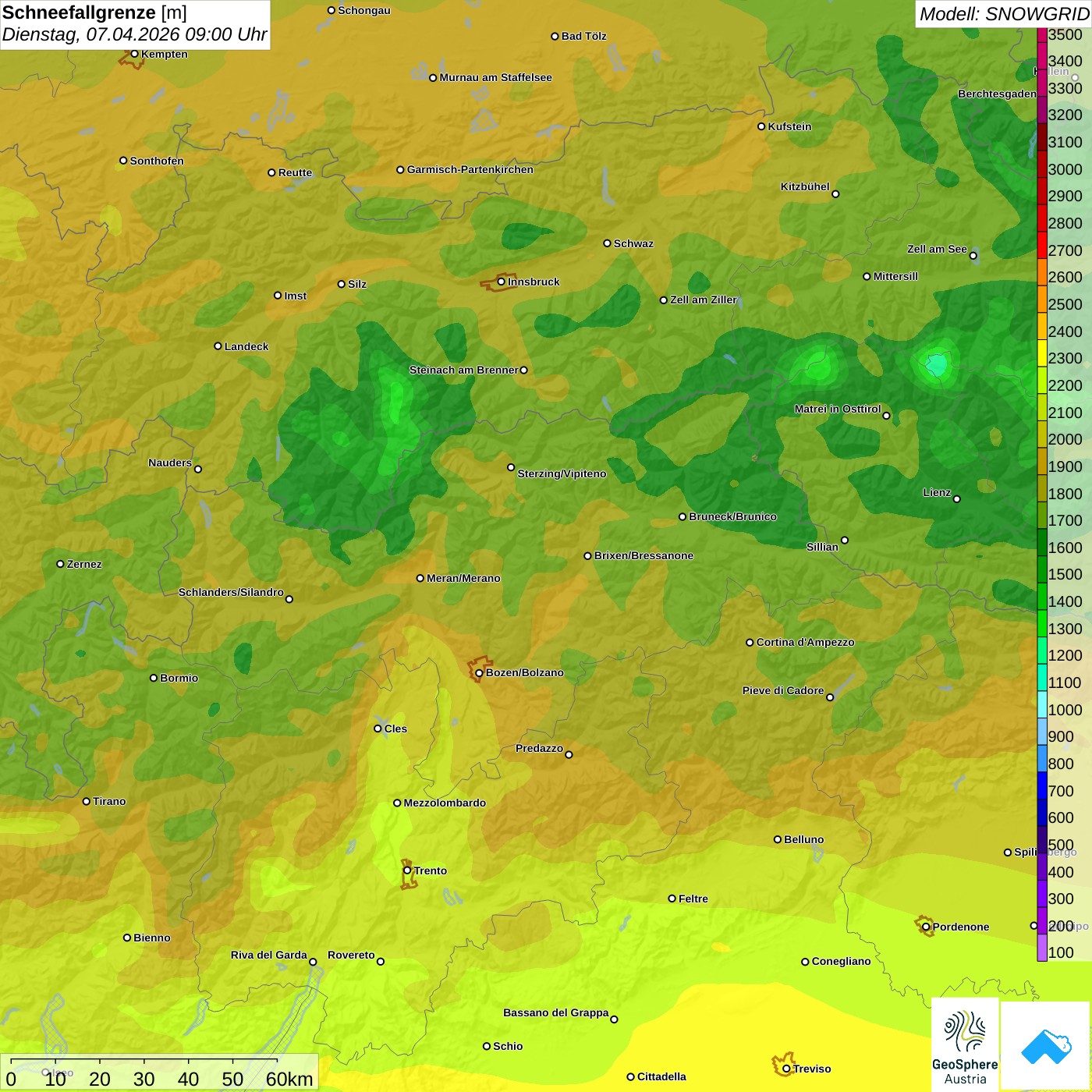Screen dimensions: 1092x1092
Task: Click the Berchtesgaden label
Action: click(997, 94)
